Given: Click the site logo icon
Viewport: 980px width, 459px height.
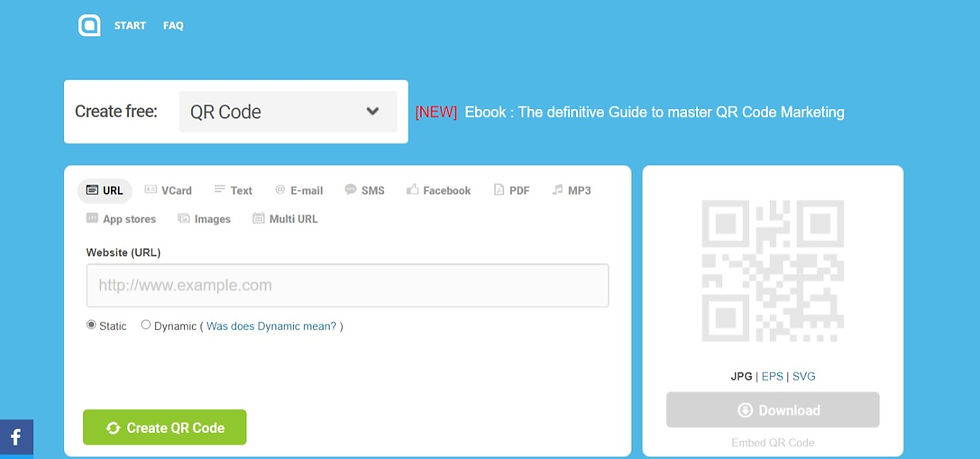Looking at the screenshot, I should (89, 26).
